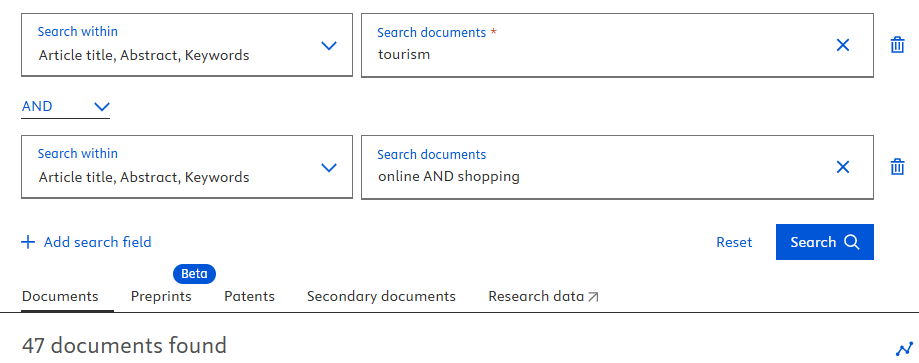This screenshot has width=919, height=363.
Task: Open Research data external link
Action: pos(543,296)
